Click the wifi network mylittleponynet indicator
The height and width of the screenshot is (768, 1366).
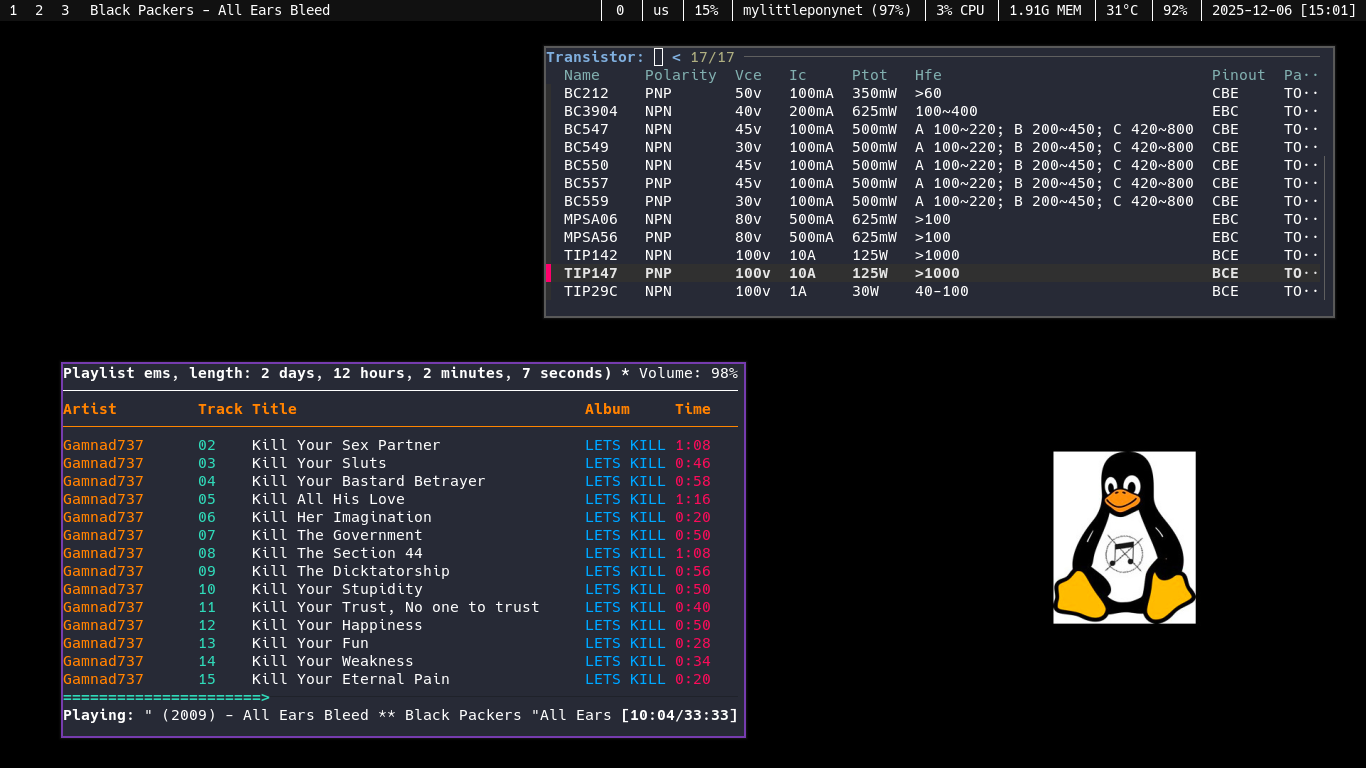pyautogui.click(x=827, y=10)
